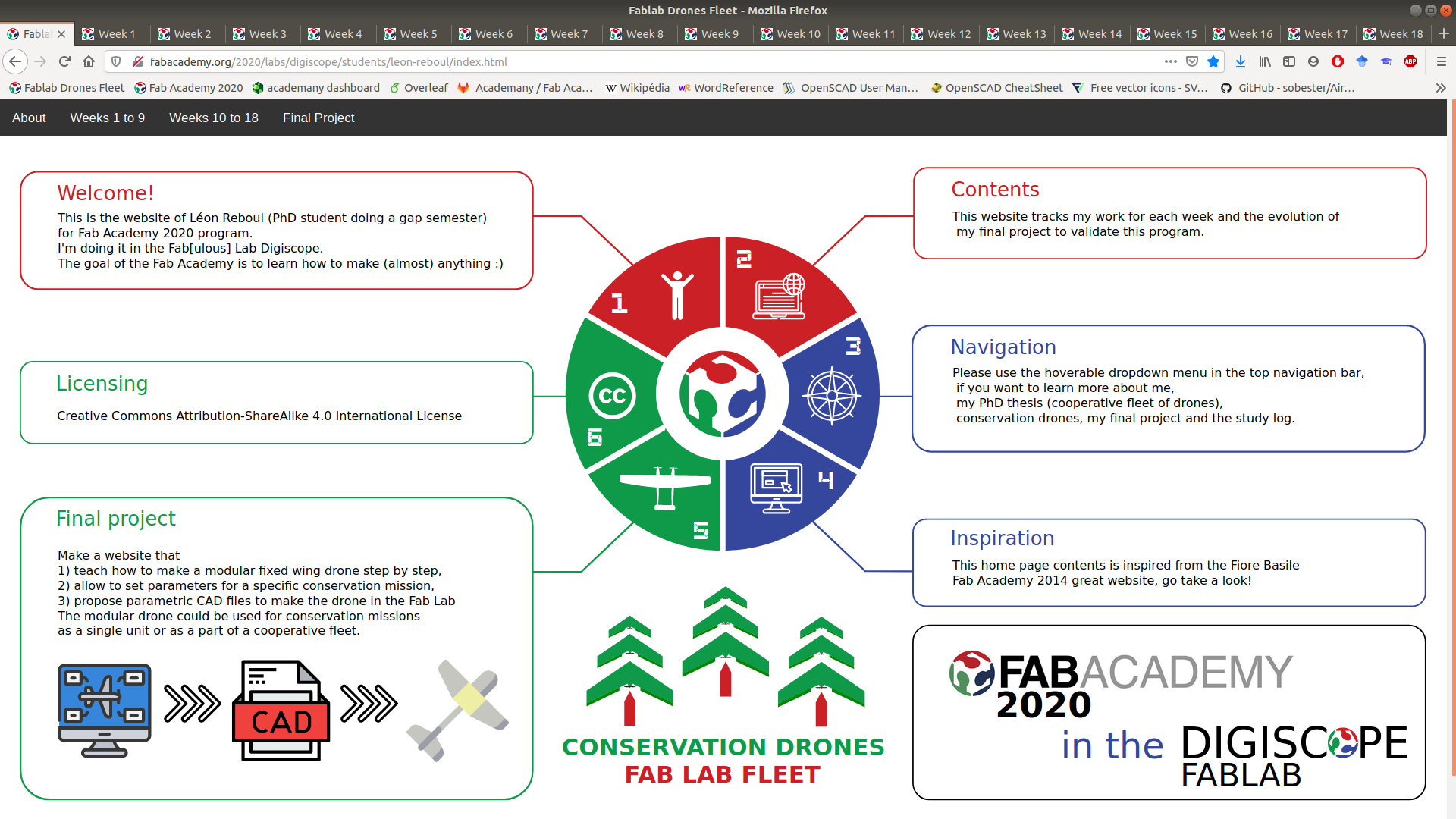Open the Downloads arrow icon
This screenshot has width=1456, height=819.
point(1241,61)
